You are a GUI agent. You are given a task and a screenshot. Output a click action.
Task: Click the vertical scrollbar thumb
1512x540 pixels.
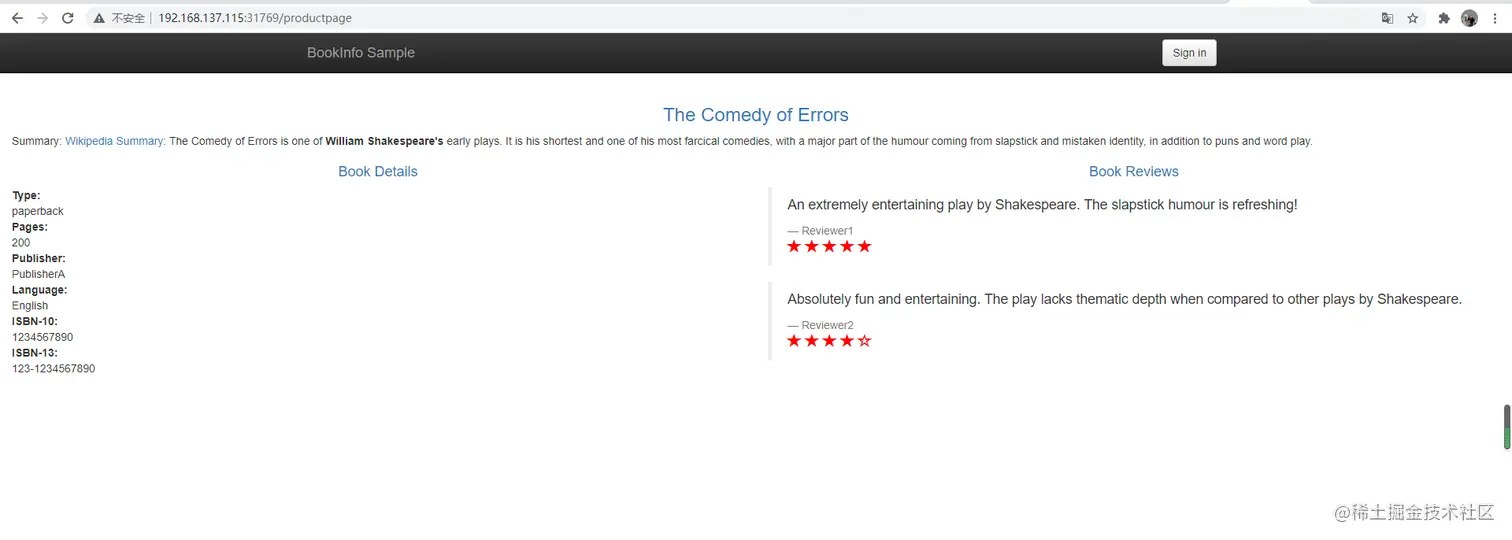click(1507, 427)
